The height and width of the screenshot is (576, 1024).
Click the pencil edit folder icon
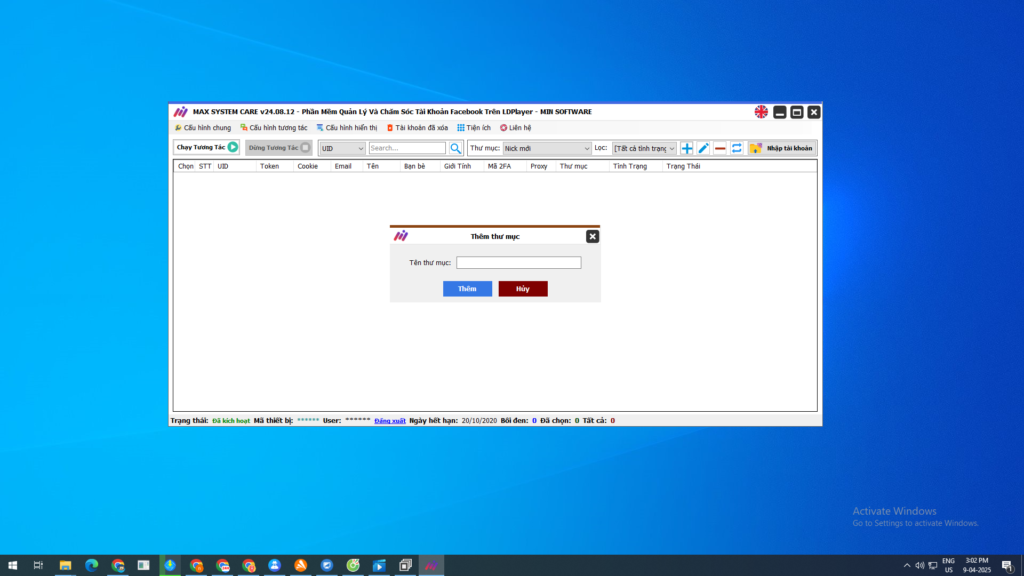point(703,148)
